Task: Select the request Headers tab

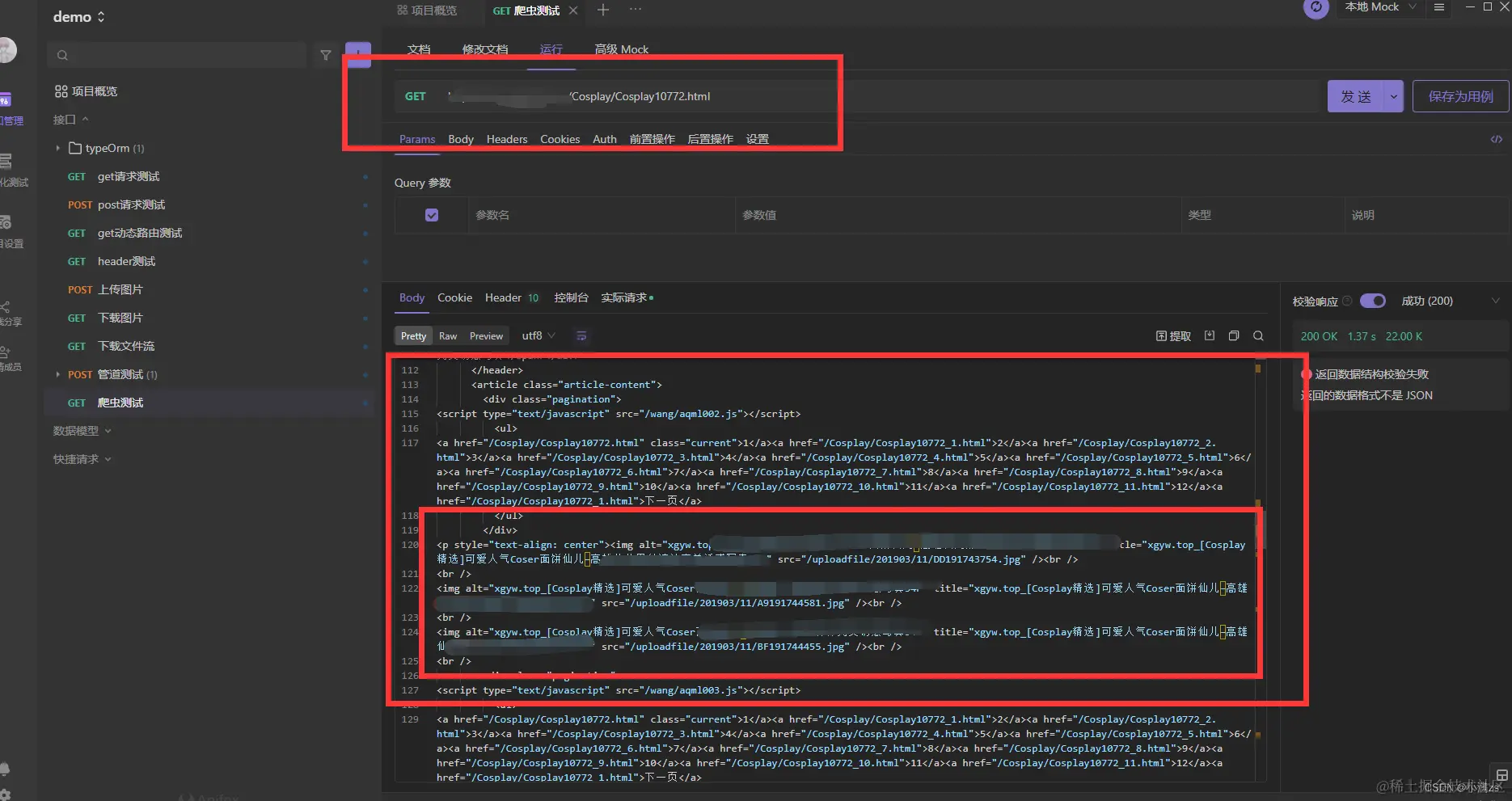Action: pyautogui.click(x=507, y=139)
